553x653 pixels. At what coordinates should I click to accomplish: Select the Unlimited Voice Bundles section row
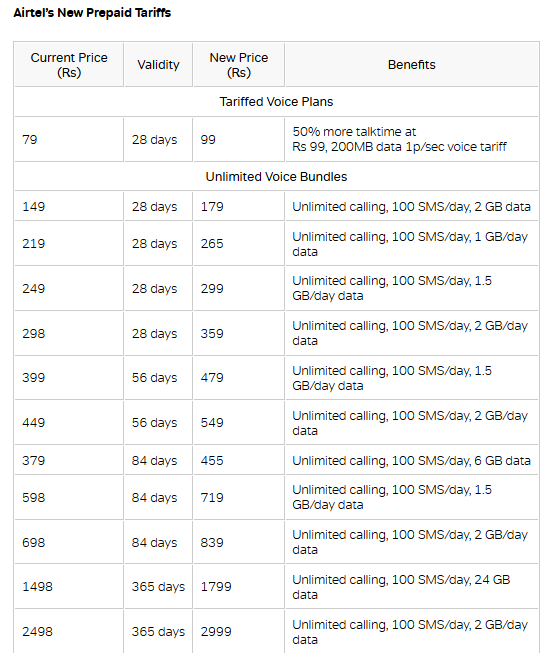(276, 177)
